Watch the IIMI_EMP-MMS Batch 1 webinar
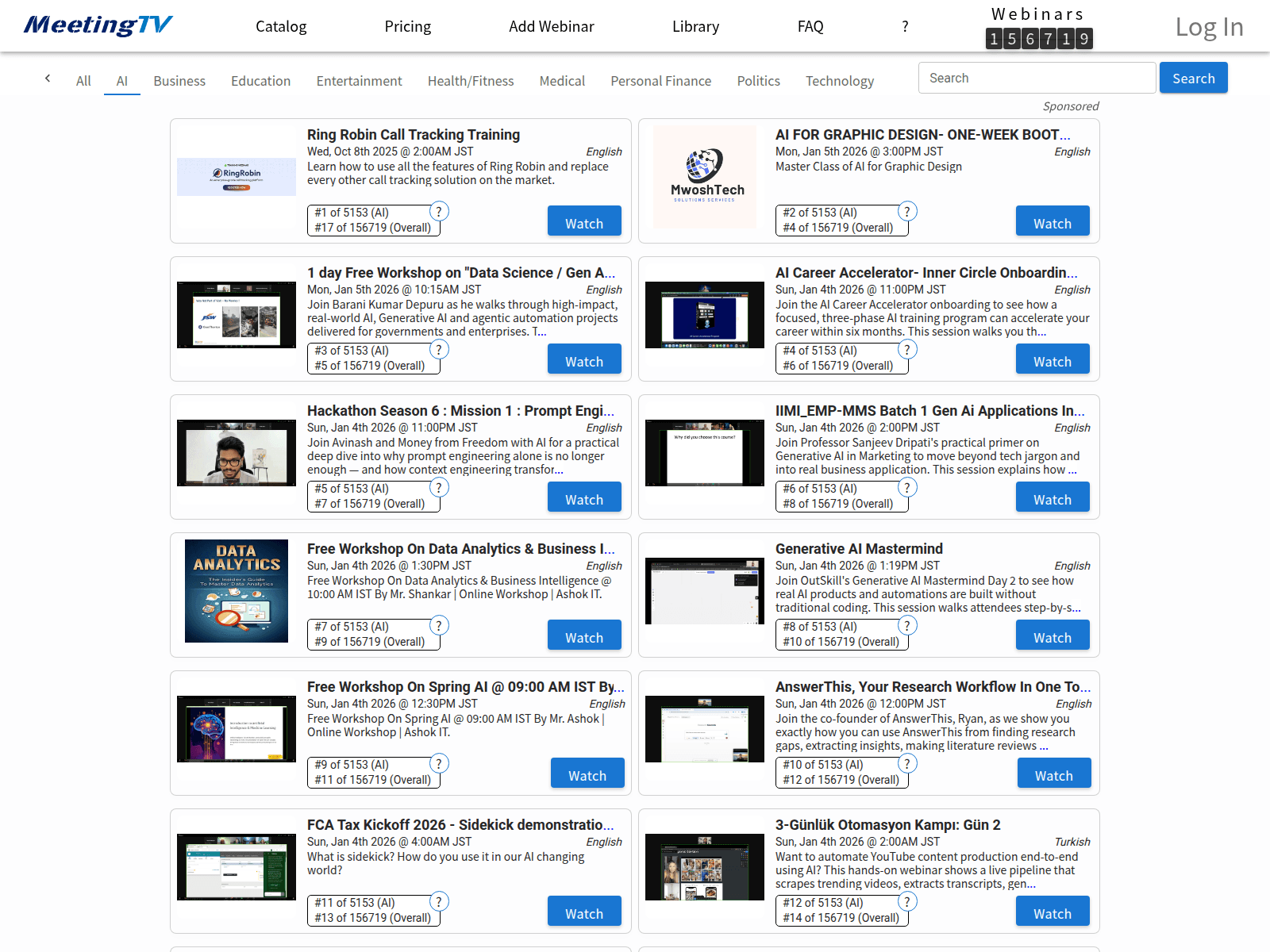This screenshot has height=952, width=1270. [x=1053, y=497]
